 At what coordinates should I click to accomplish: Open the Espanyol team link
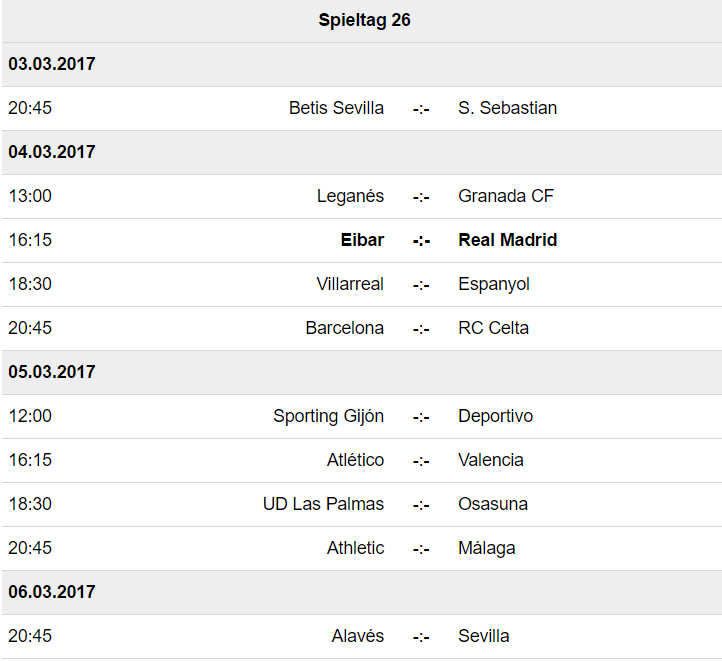click(x=494, y=284)
